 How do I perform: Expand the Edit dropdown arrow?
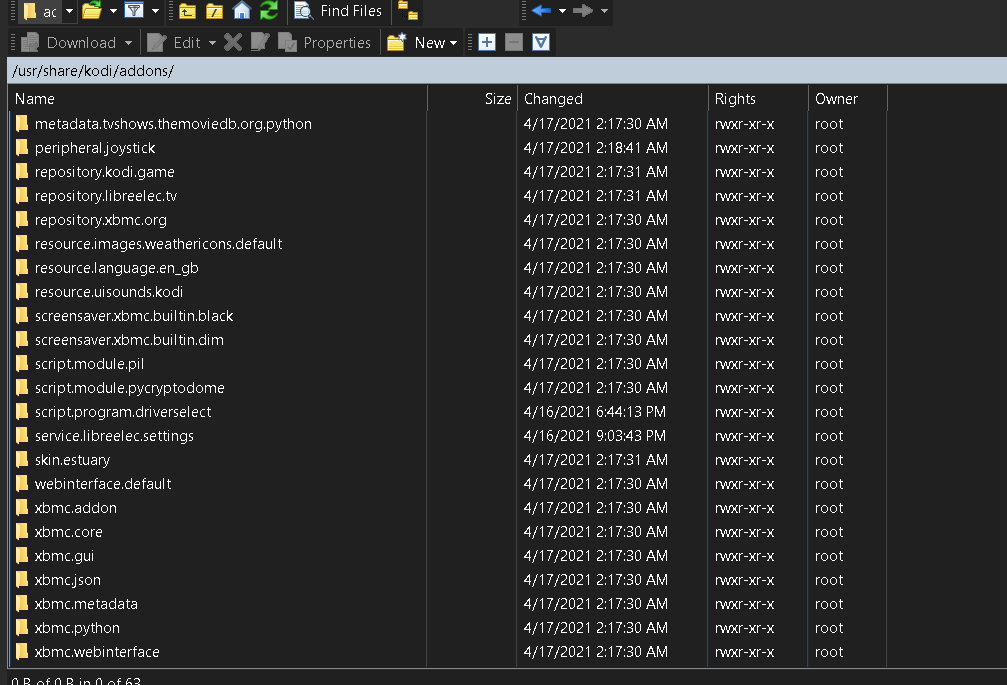[212, 43]
